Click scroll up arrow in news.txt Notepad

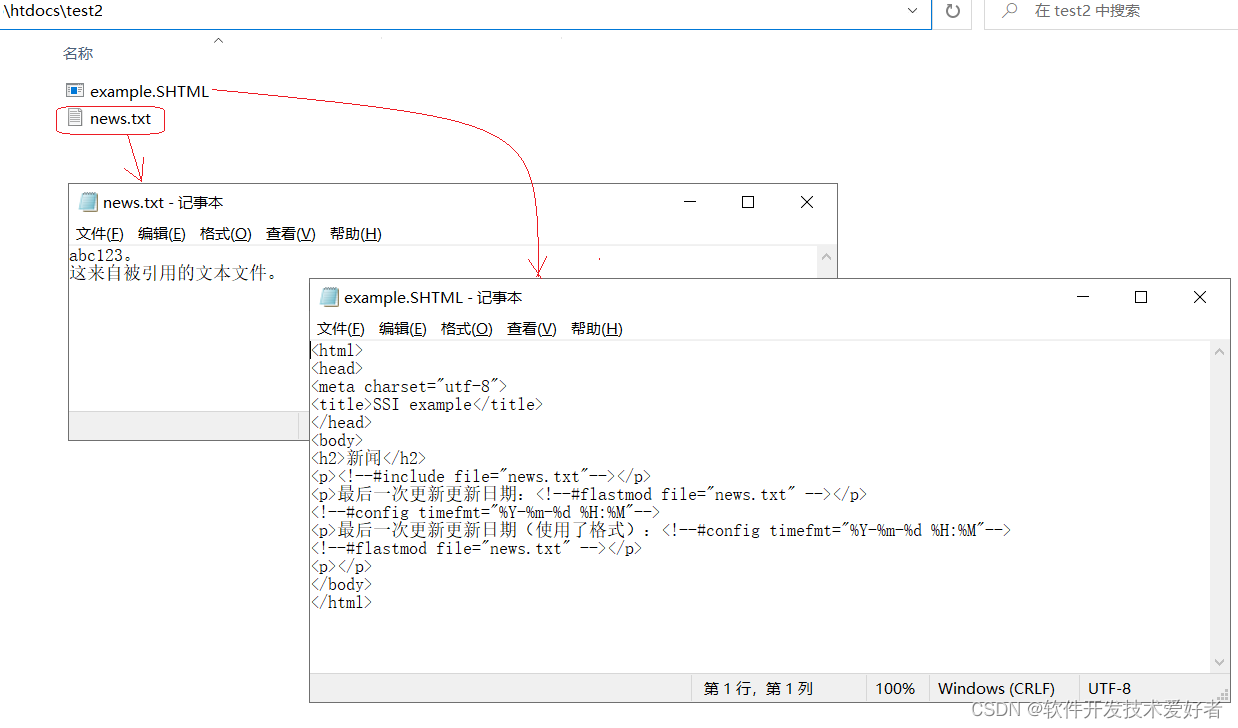tap(826, 257)
